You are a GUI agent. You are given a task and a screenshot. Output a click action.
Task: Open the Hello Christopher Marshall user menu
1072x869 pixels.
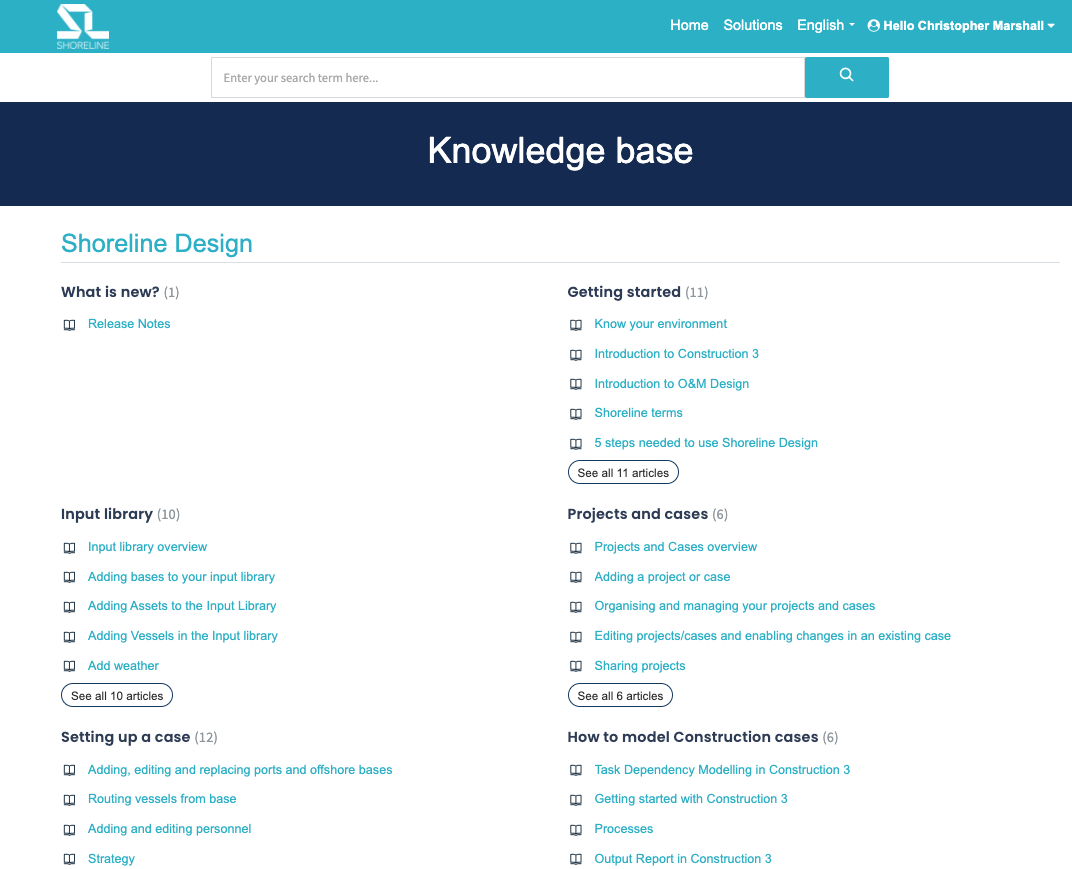point(961,26)
